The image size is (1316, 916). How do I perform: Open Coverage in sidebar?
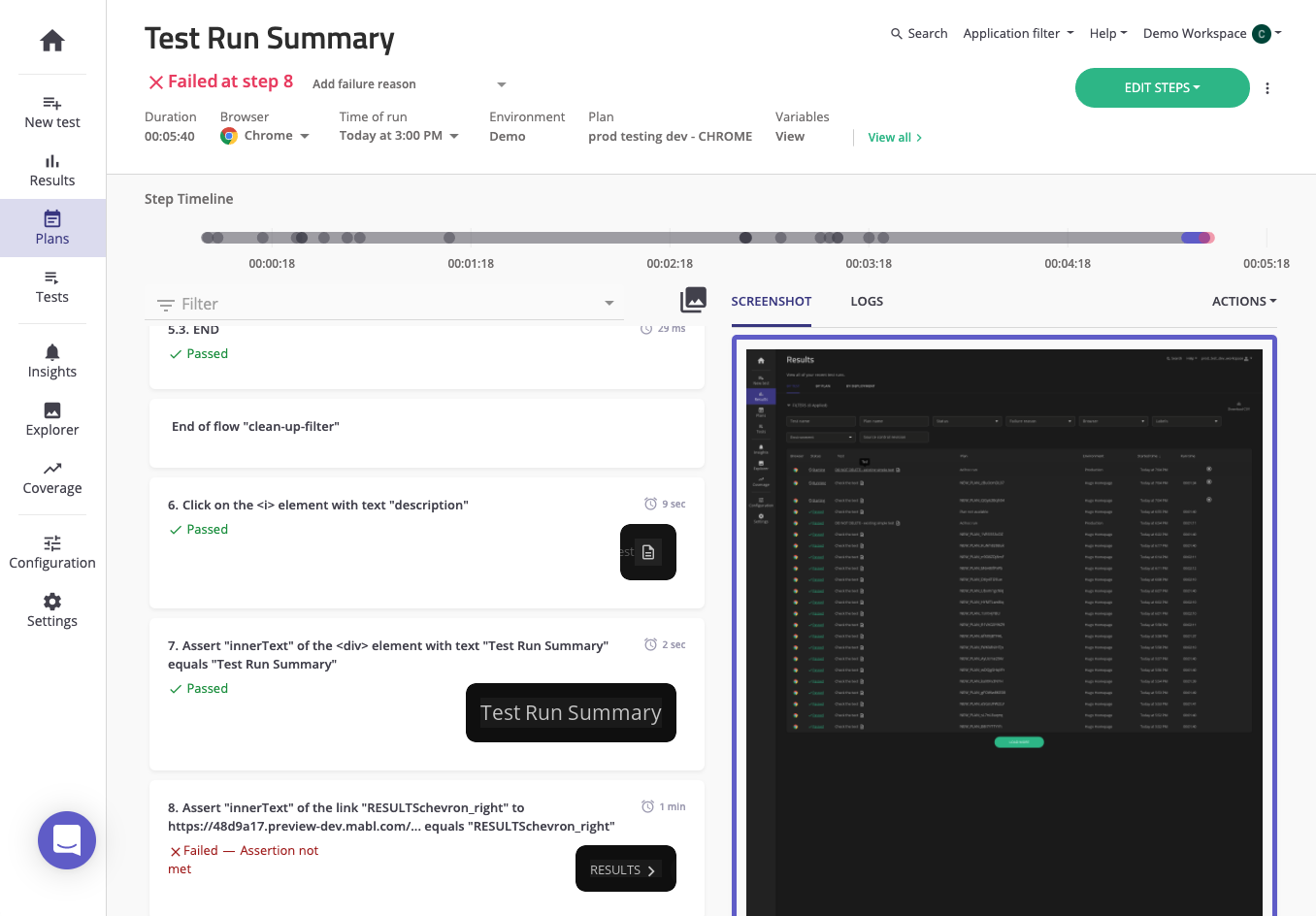coord(52,477)
